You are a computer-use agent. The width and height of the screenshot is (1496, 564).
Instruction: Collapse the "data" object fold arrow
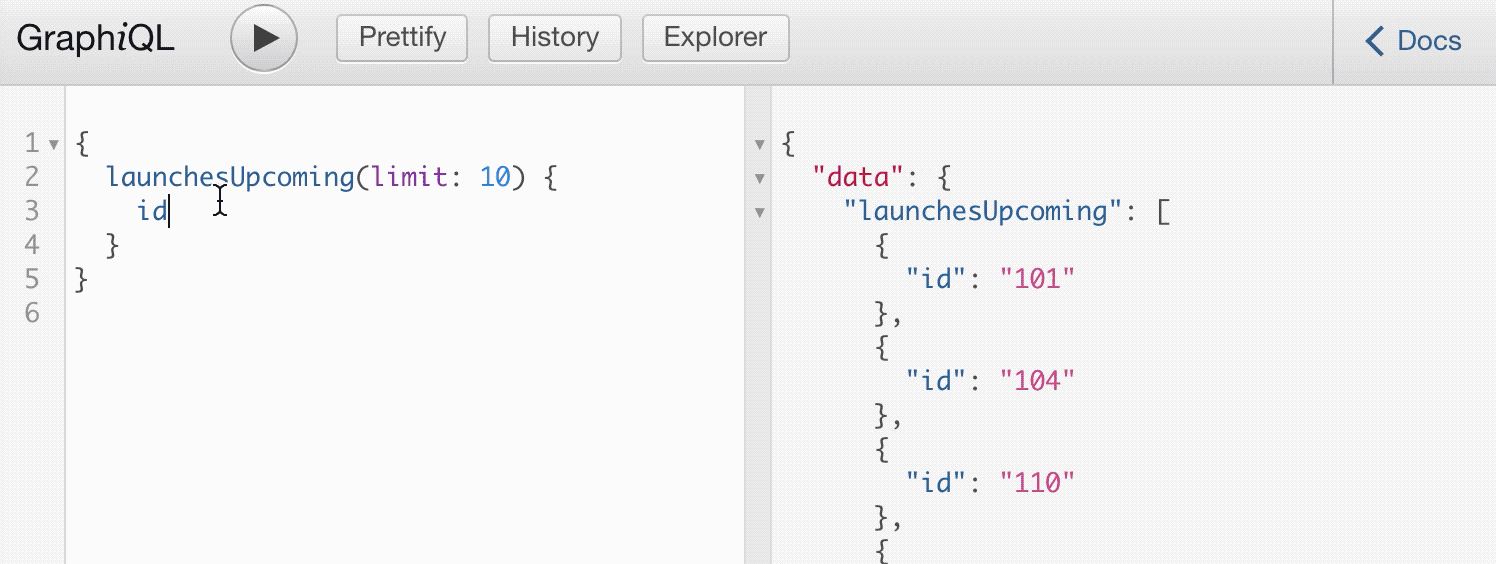pos(759,178)
